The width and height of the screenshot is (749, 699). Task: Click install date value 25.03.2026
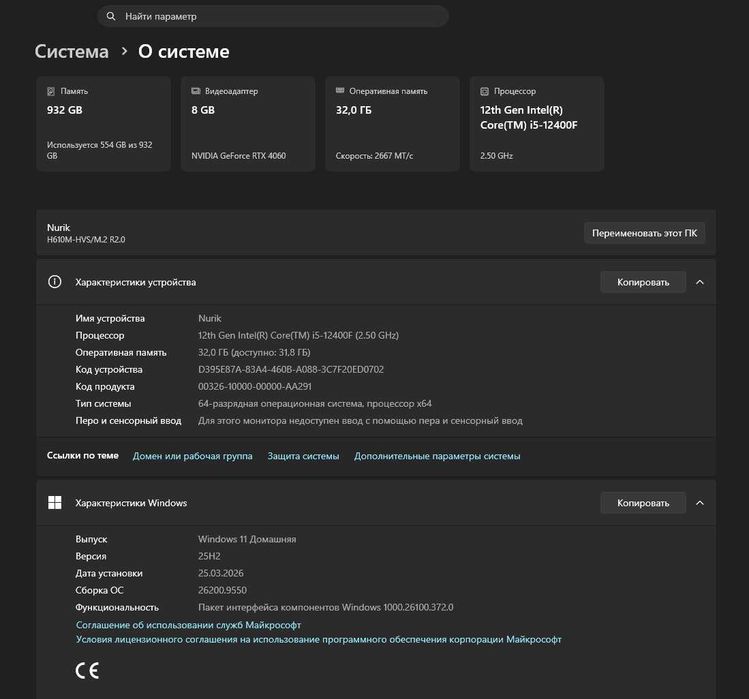221,573
